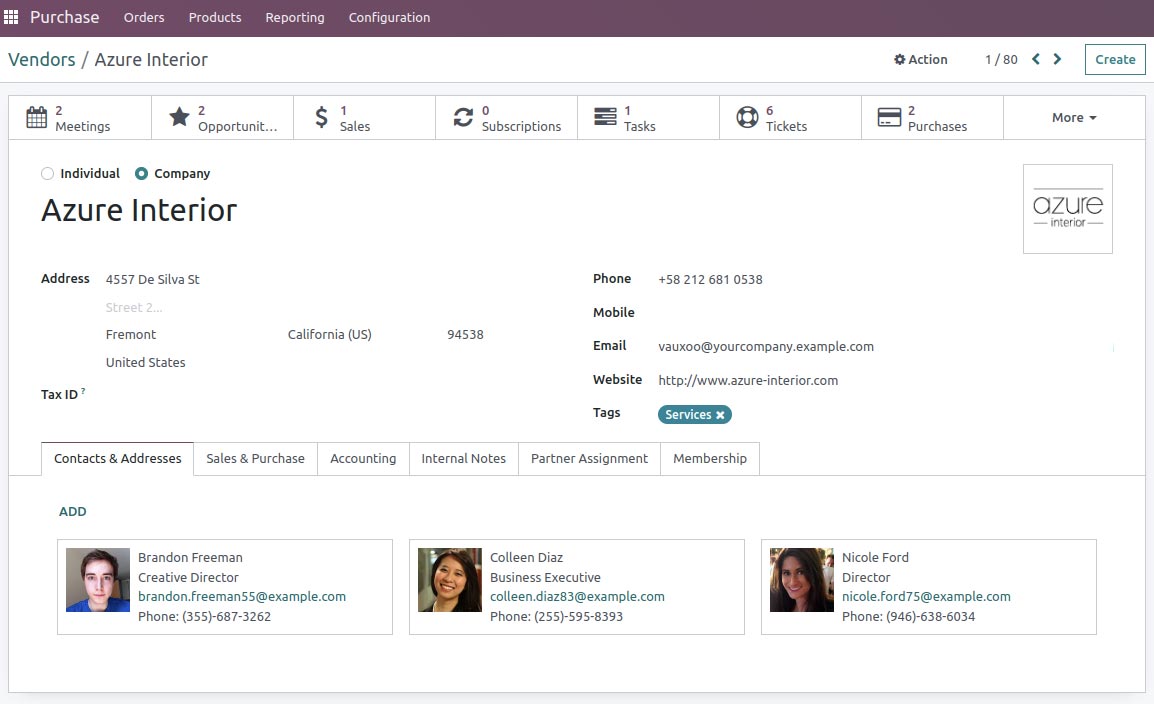Select the Individual radio button
Image resolution: width=1154 pixels, height=704 pixels.
click(x=47, y=173)
